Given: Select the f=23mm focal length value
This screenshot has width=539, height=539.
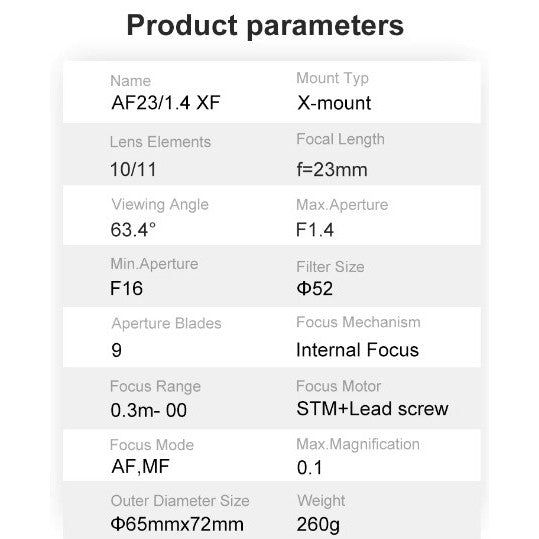Looking at the screenshot, I should point(332,169).
